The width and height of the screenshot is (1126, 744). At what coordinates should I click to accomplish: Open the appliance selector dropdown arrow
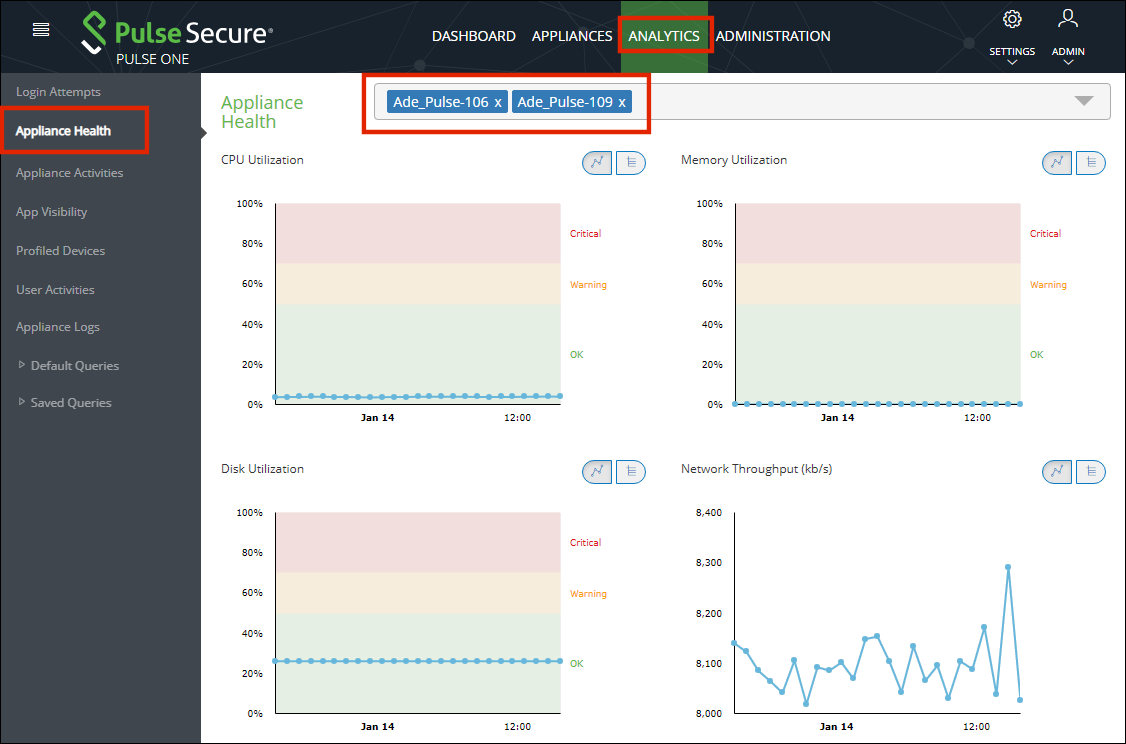[1084, 101]
